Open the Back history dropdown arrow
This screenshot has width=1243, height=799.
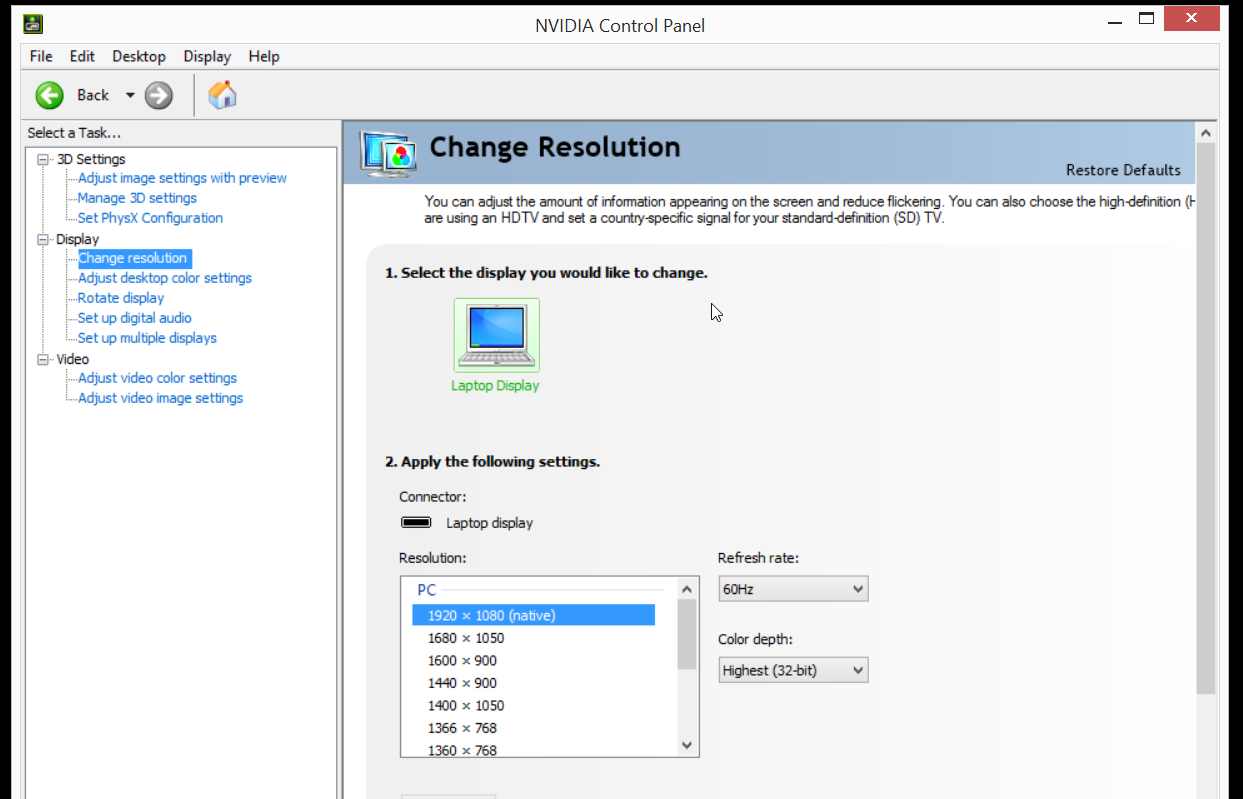130,95
